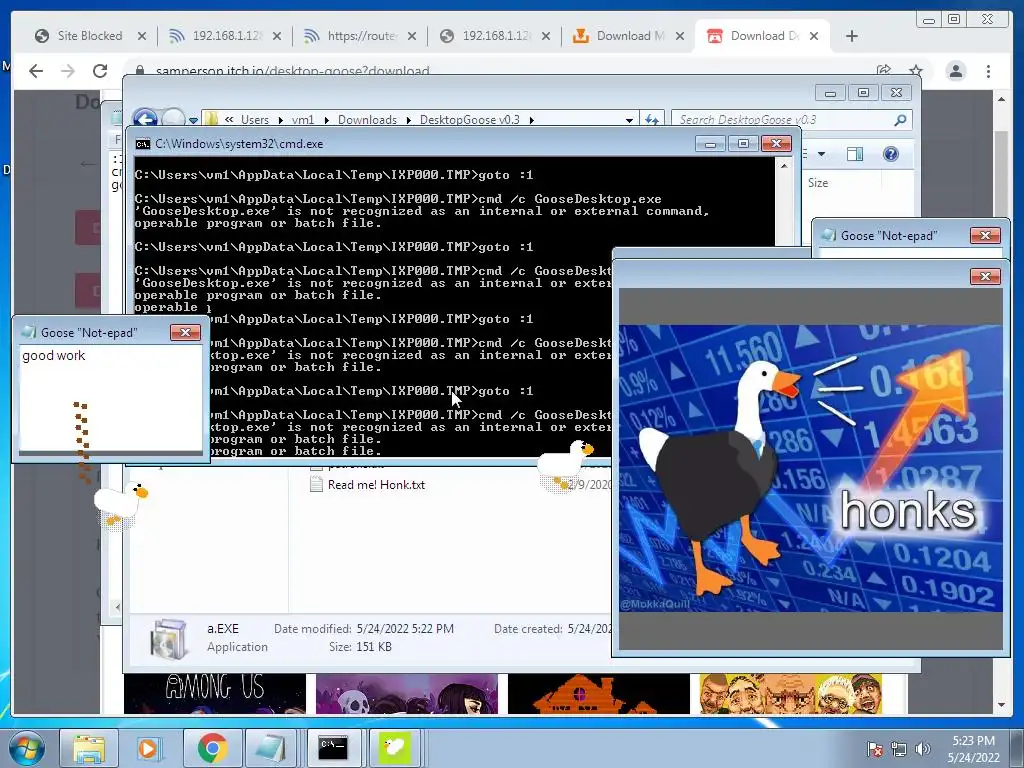Launch Windows Media Player from the taskbar

pyautogui.click(x=148, y=748)
